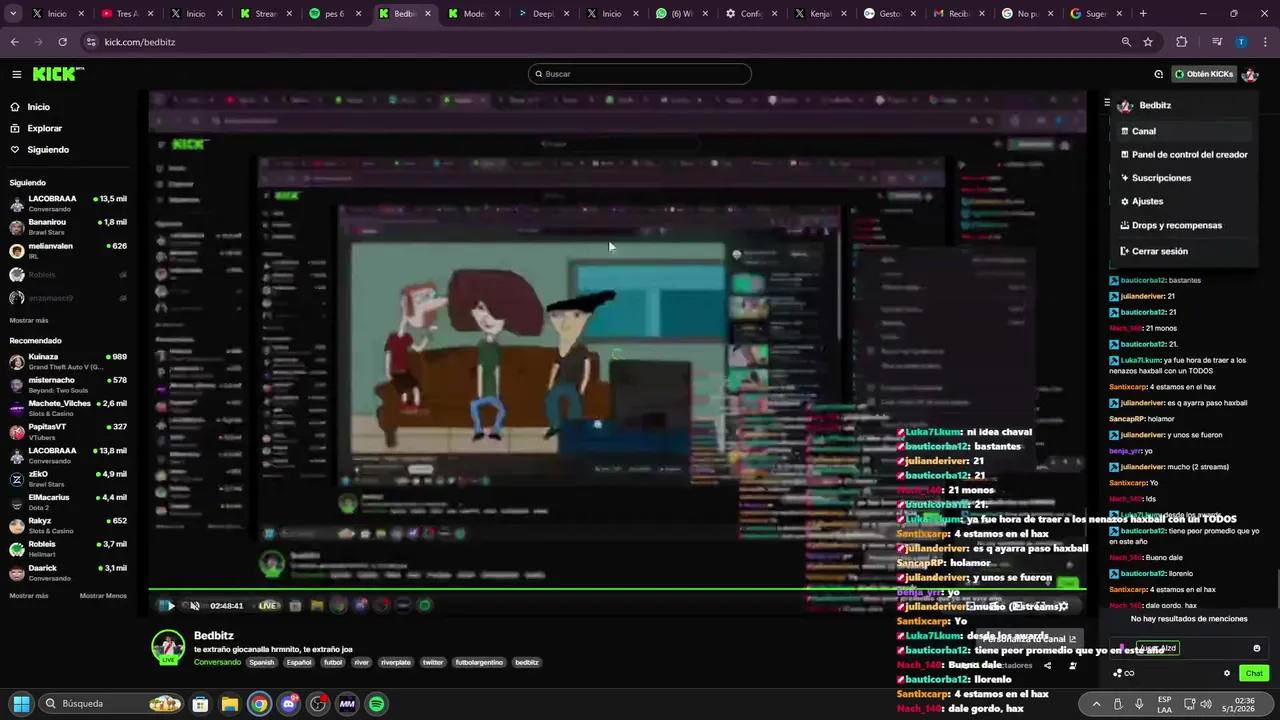Open melianvalen channel in the Siguiendo list
The width and height of the screenshot is (1280, 720).
click(68, 250)
